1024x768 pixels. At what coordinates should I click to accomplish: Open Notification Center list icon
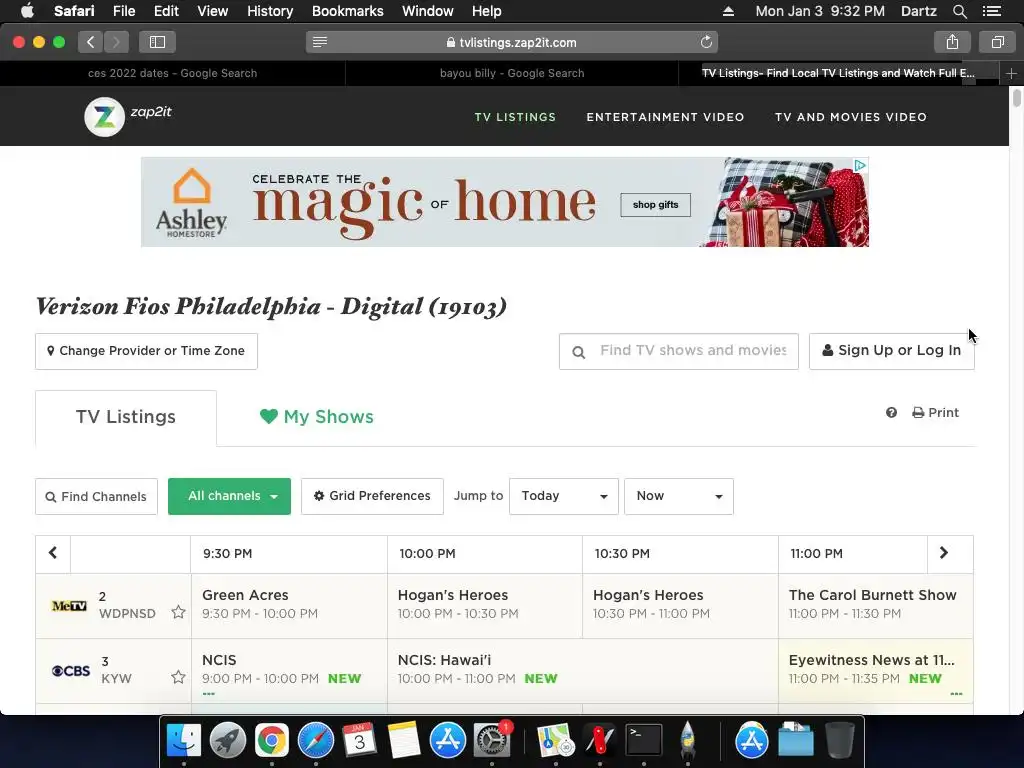point(992,11)
